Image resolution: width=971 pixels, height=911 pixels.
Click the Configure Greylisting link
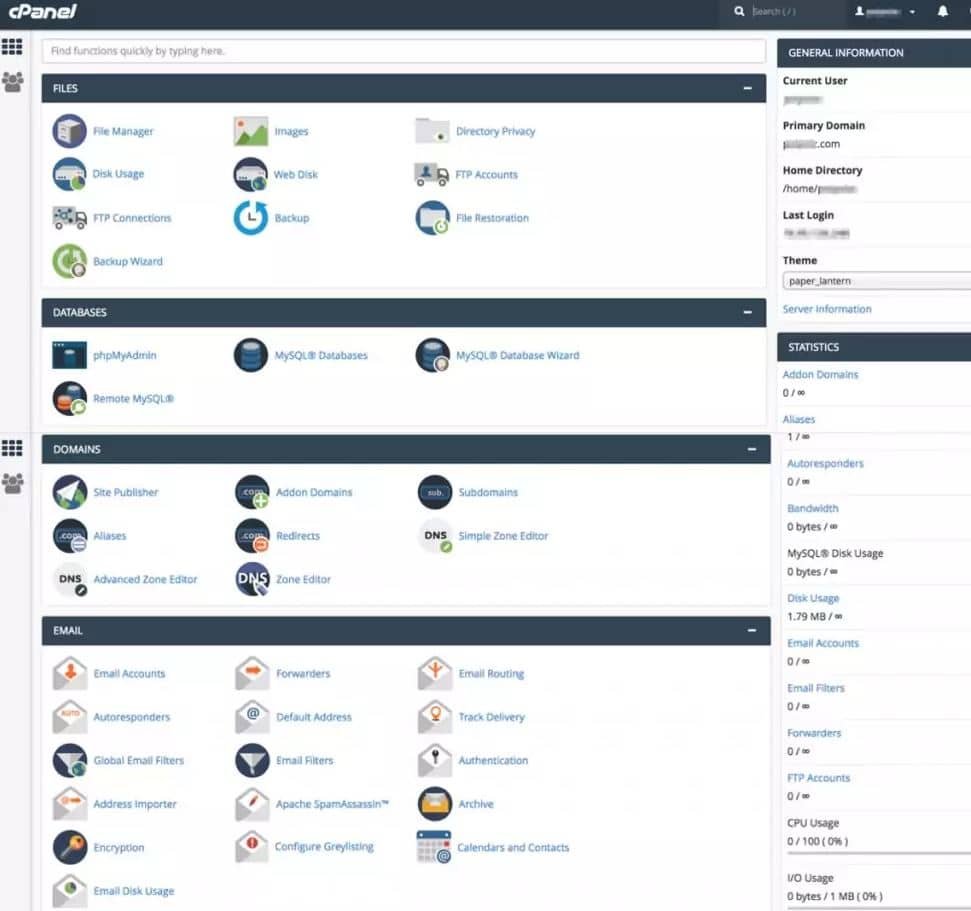[x=324, y=847]
